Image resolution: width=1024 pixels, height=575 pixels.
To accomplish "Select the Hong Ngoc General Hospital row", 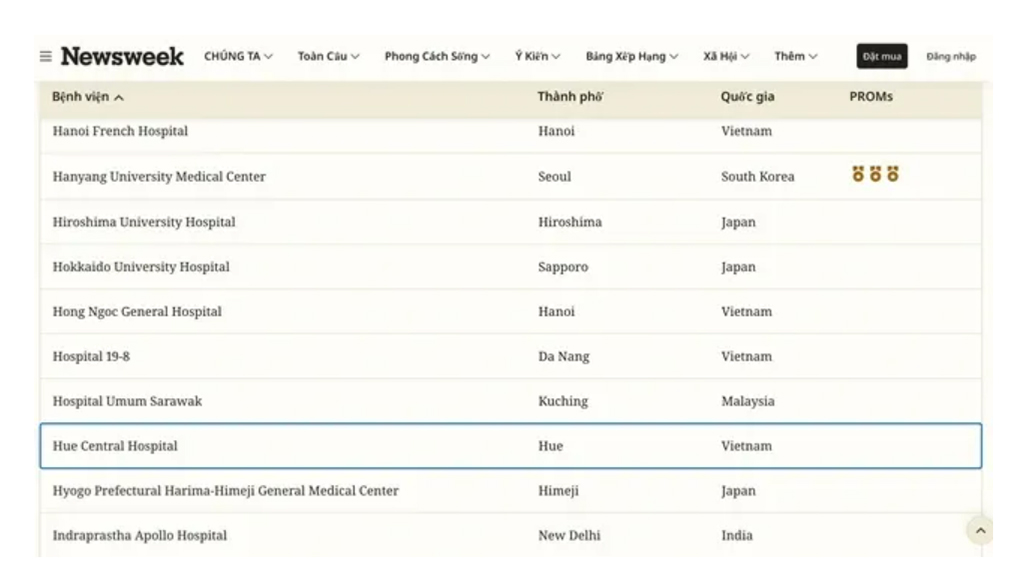I will [x=511, y=312].
